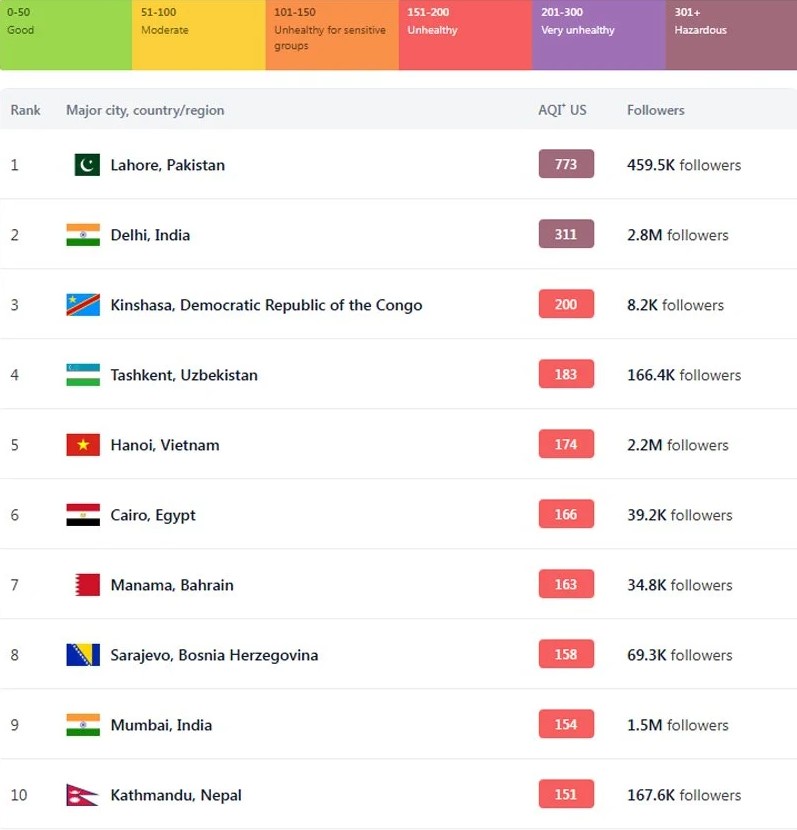Select the purple 201-300 Very unhealthy swatch

point(599,35)
